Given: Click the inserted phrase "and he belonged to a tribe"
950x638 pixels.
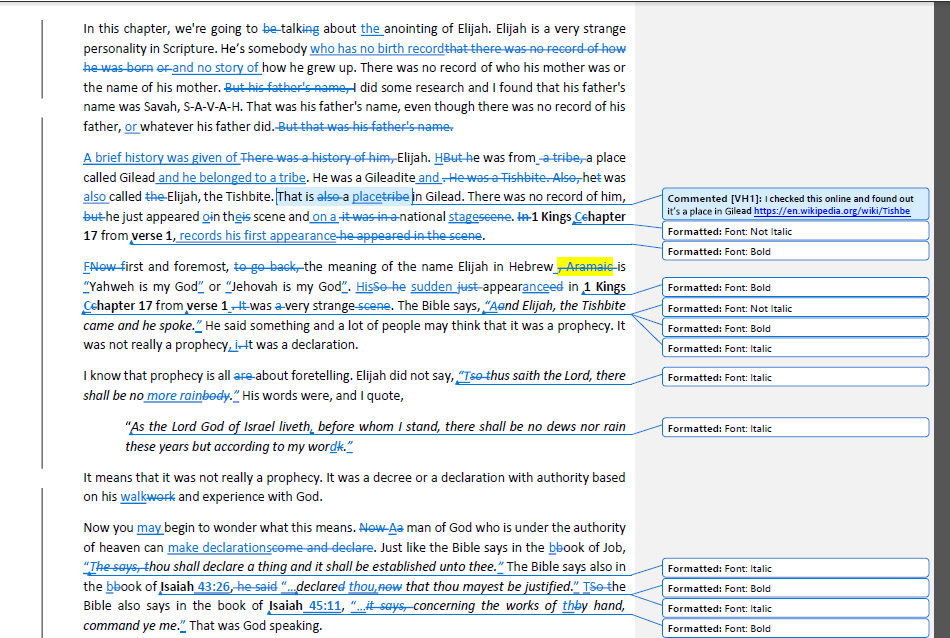Looking at the screenshot, I should click(232, 177).
